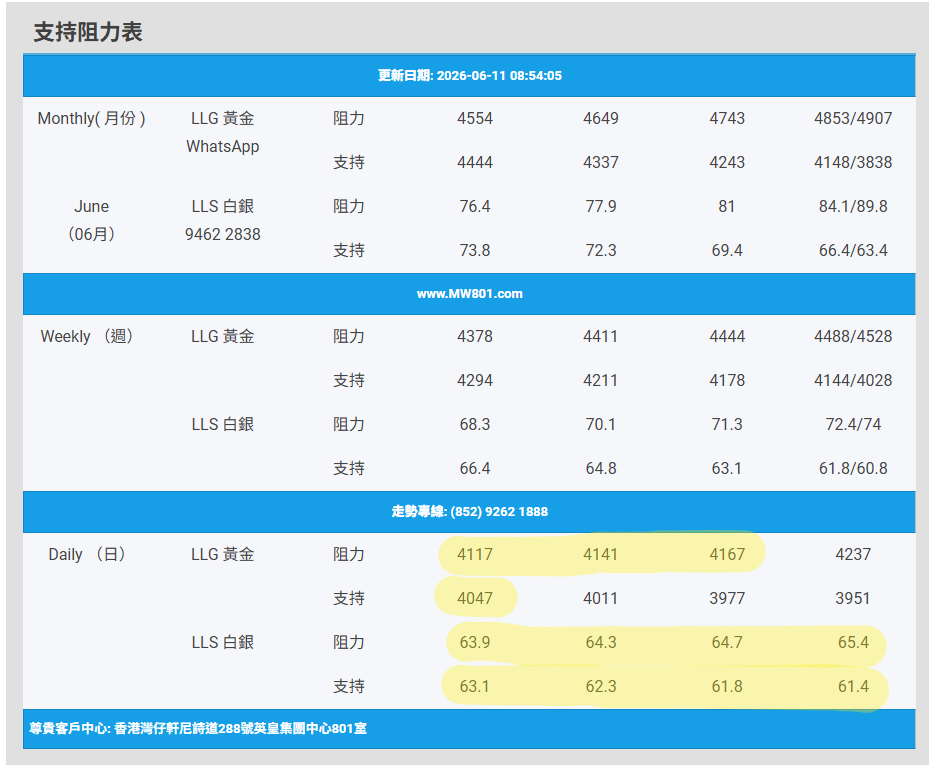Click the Monthly(月份) label

pos(91,119)
